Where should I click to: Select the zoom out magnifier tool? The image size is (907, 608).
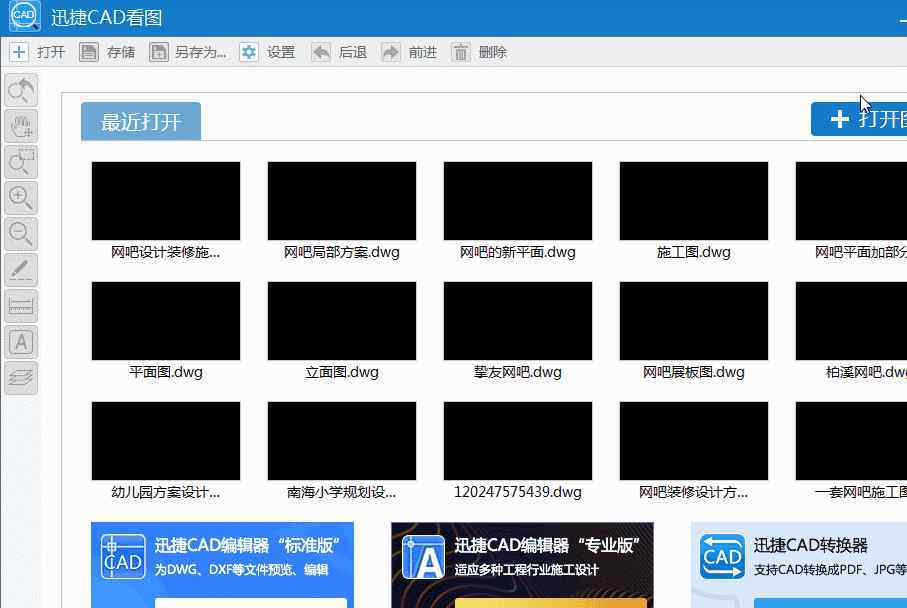tap(21, 234)
